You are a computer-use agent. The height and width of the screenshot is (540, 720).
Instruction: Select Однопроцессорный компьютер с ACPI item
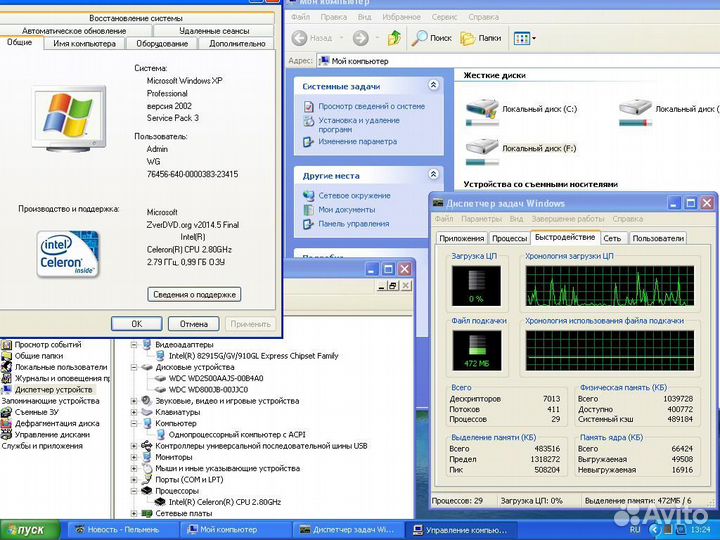pyautogui.click(x=237, y=434)
